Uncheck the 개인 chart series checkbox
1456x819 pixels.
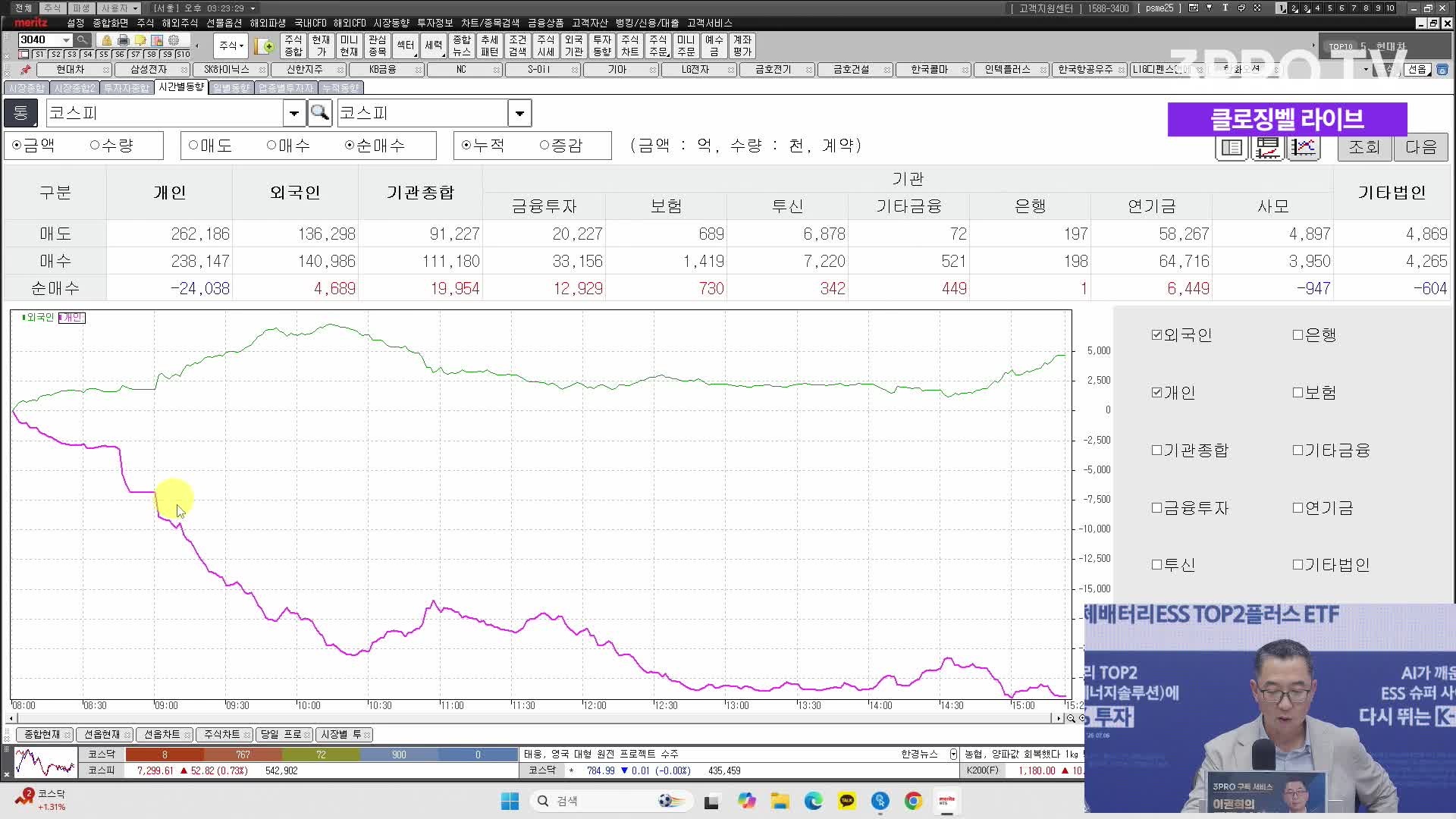point(1156,392)
